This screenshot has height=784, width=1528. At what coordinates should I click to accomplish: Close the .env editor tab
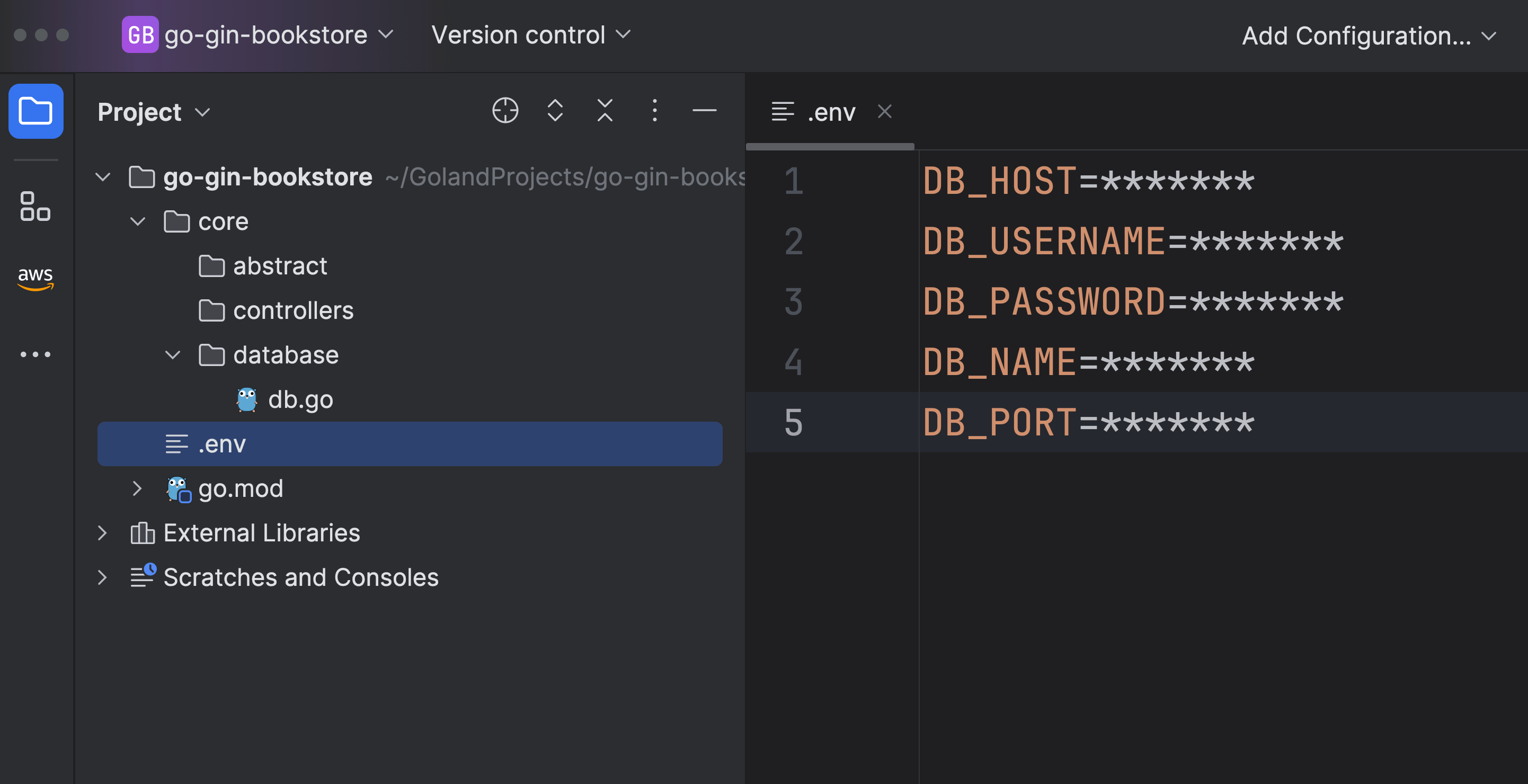[x=884, y=111]
